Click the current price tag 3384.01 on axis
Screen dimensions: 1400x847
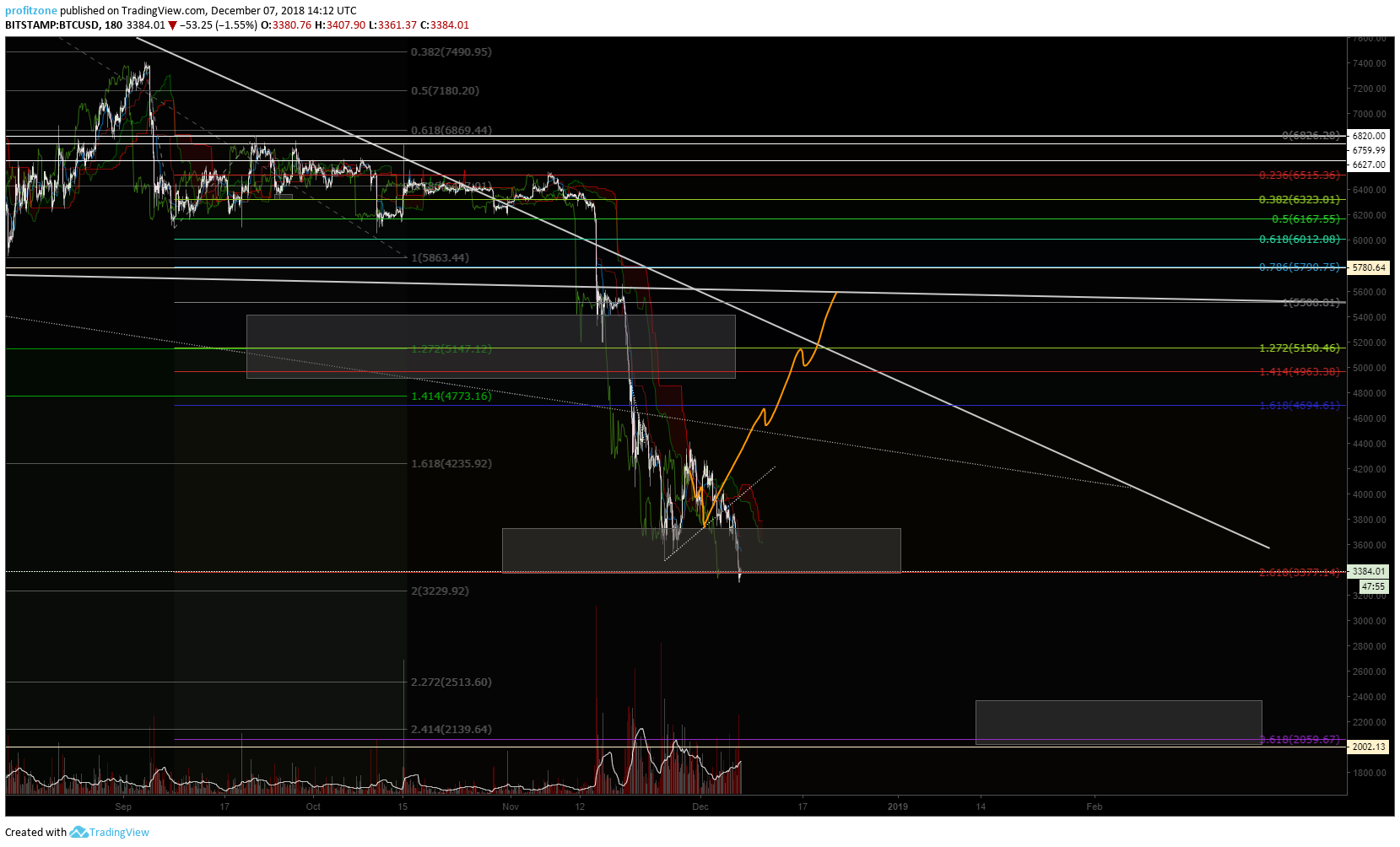[x=1368, y=571]
